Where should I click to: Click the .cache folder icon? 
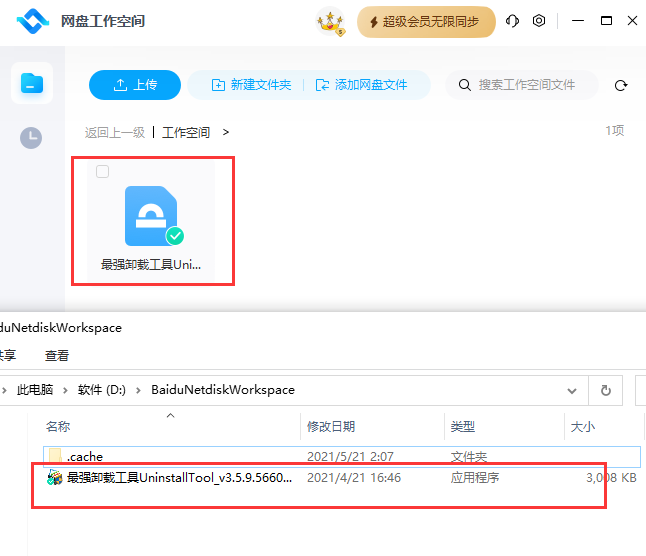pyautogui.click(x=55, y=456)
